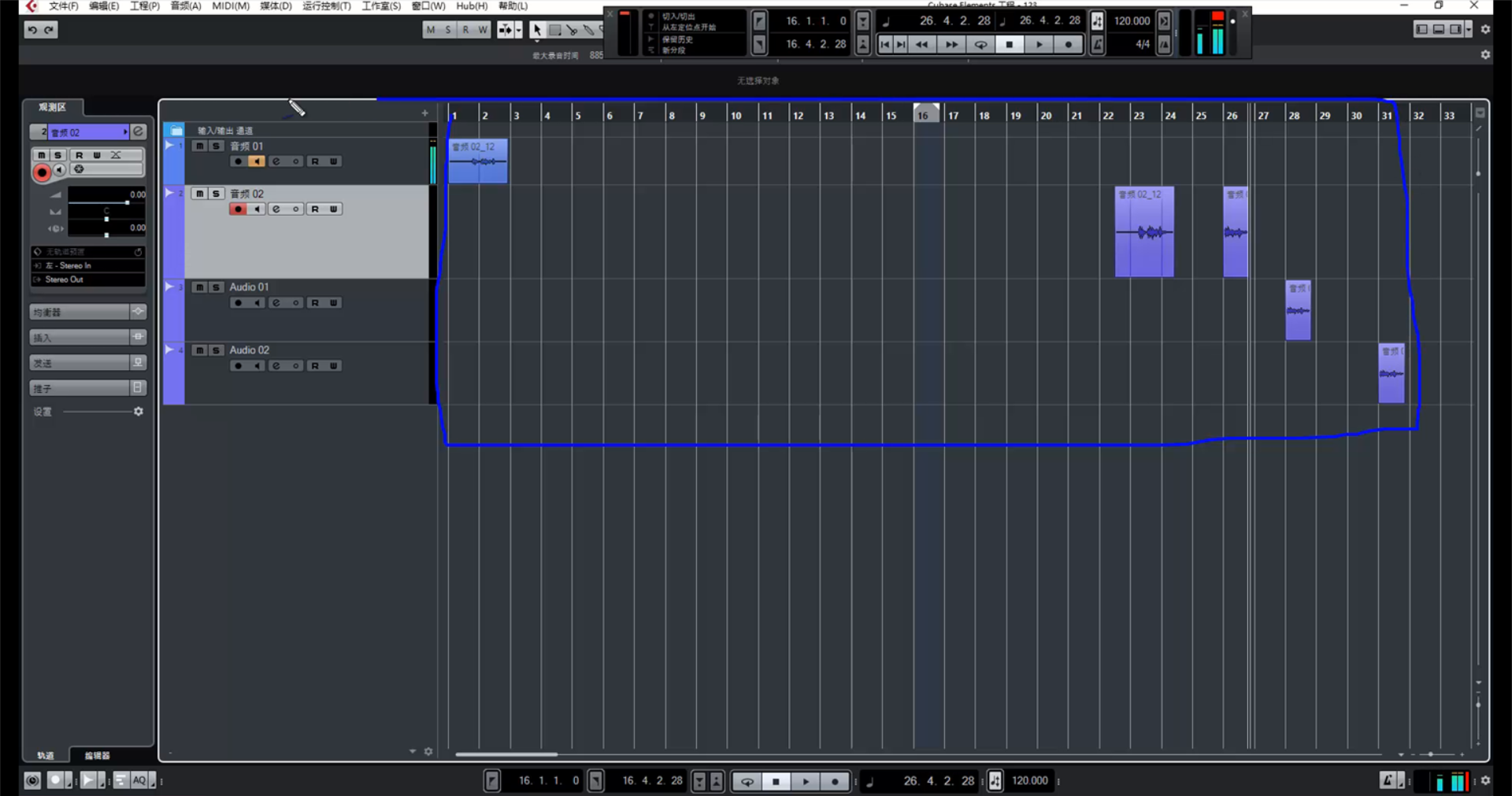Switch to the 编辑器 tab
The width and height of the screenshot is (1512, 796).
[x=98, y=755]
